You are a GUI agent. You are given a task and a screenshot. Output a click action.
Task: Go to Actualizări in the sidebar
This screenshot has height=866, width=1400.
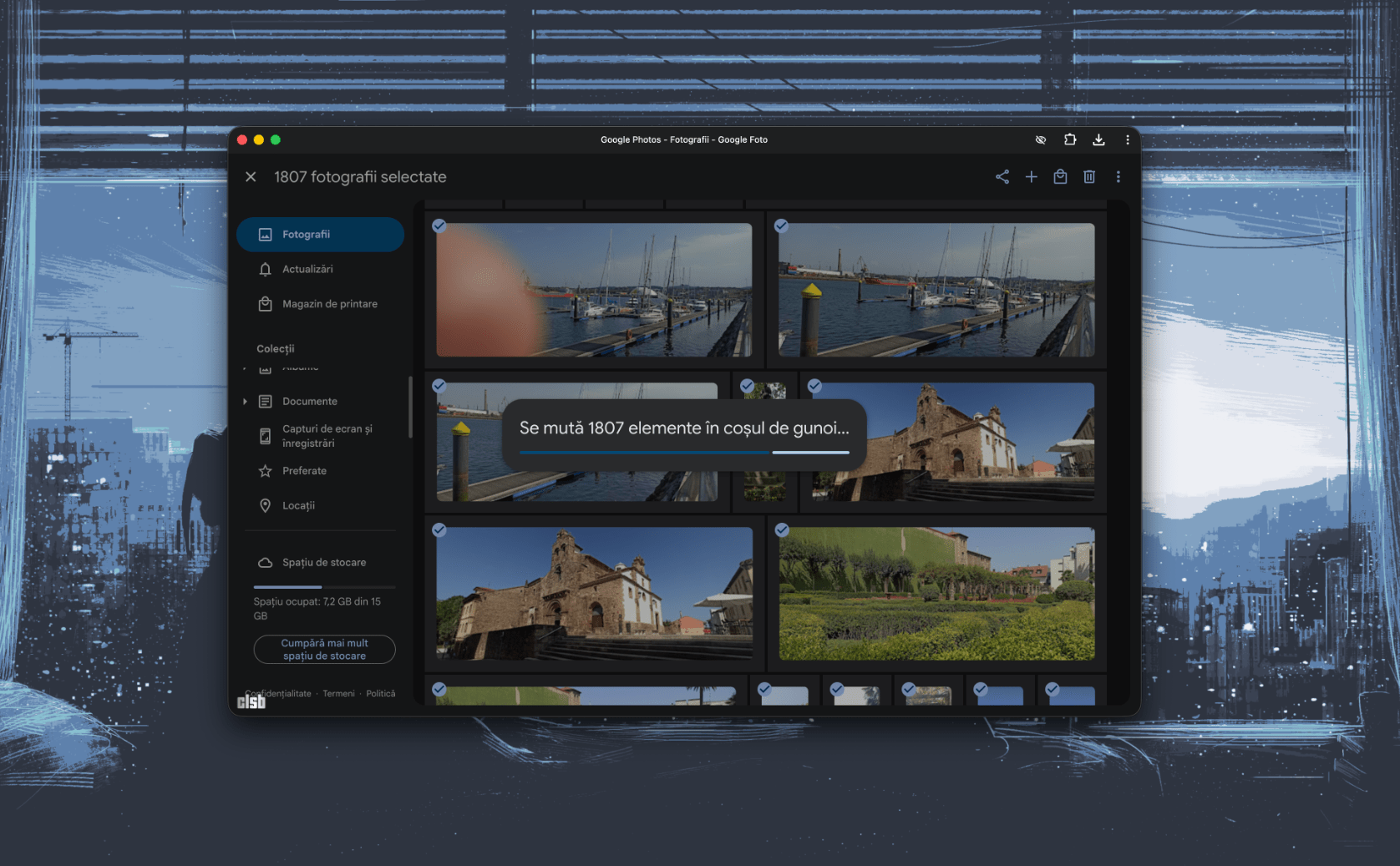pyautogui.click(x=307, y=270)
